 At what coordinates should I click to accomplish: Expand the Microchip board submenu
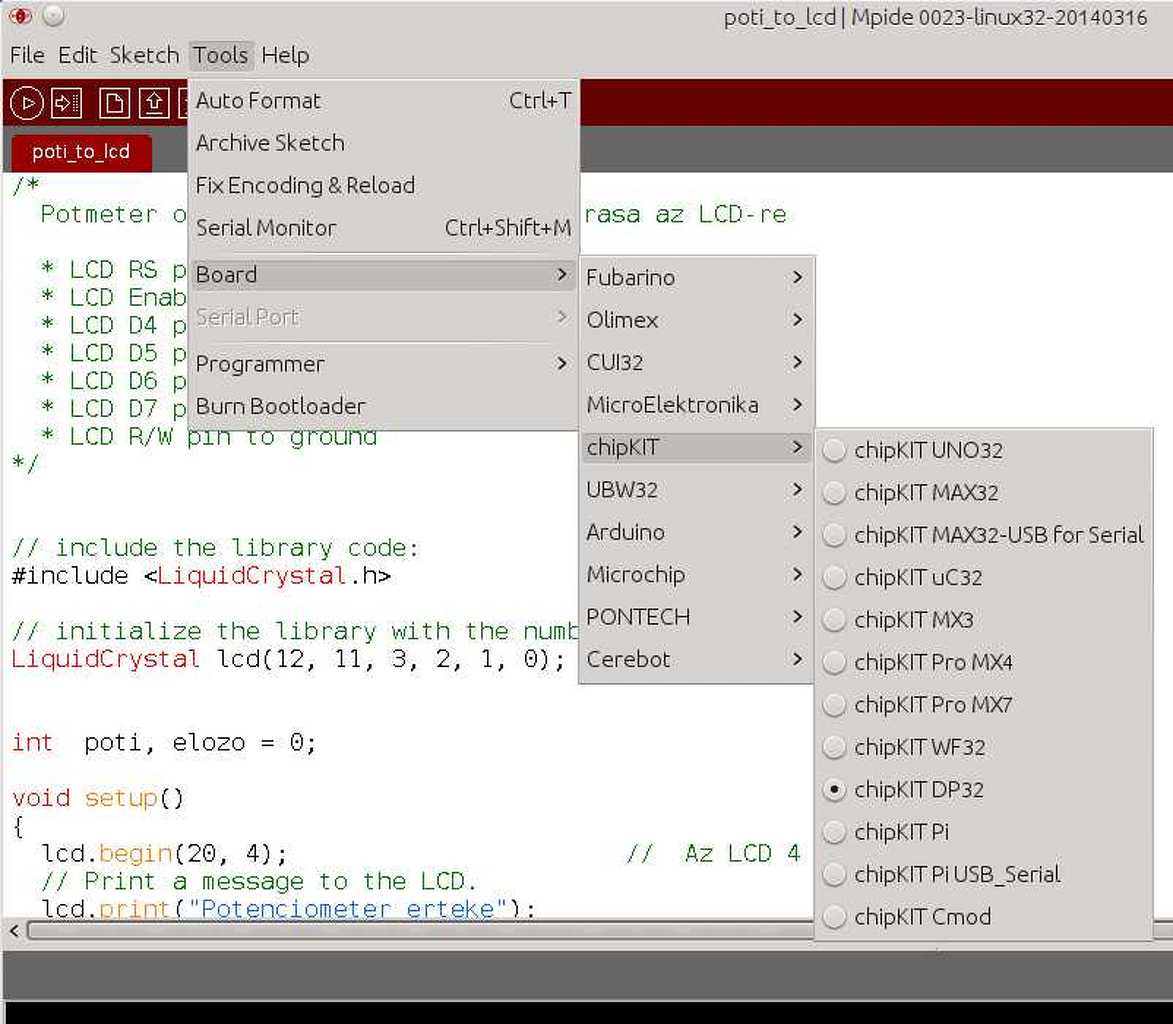[696, 574]
